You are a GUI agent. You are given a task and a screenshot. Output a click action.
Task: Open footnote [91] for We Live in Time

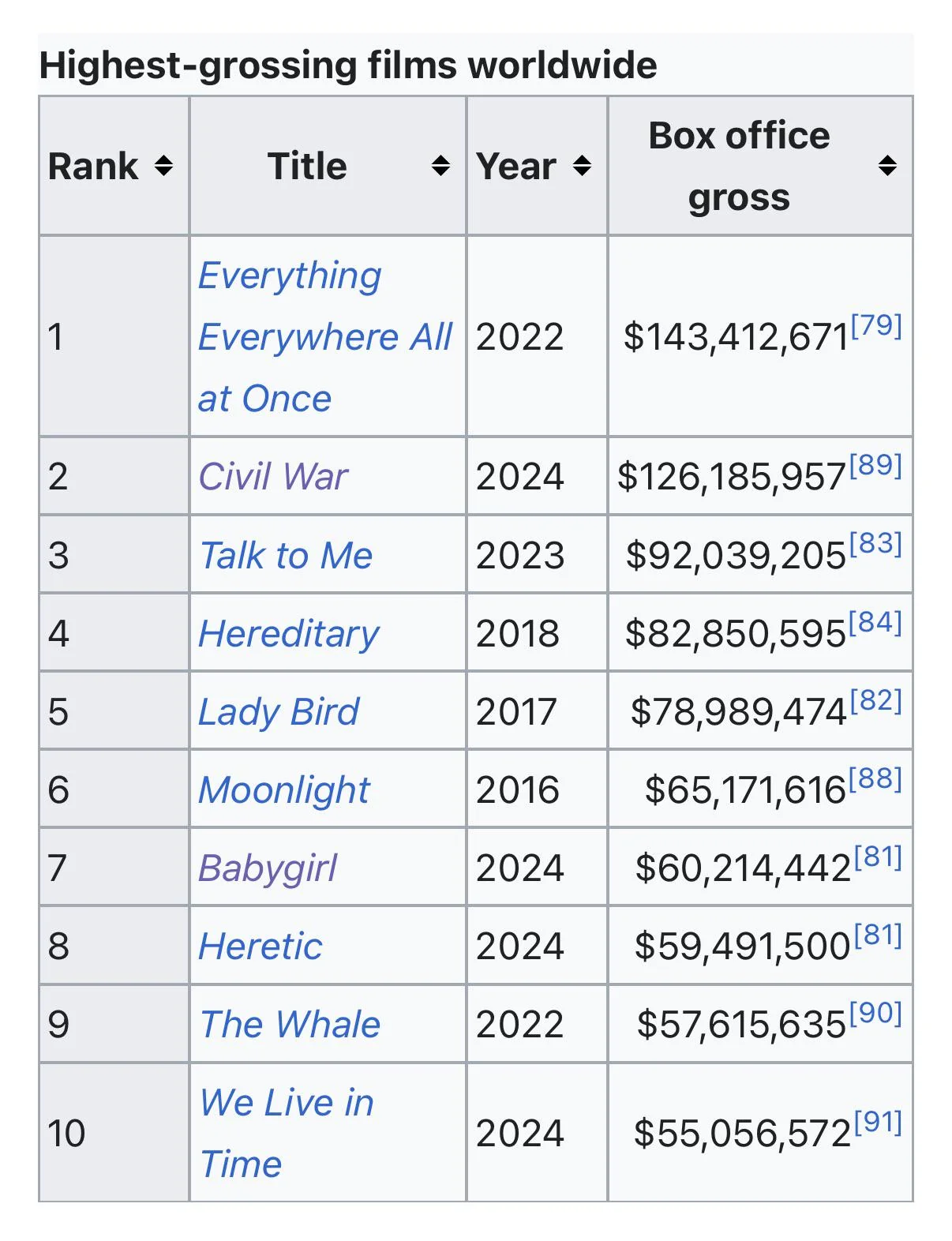click(879, 1123)
